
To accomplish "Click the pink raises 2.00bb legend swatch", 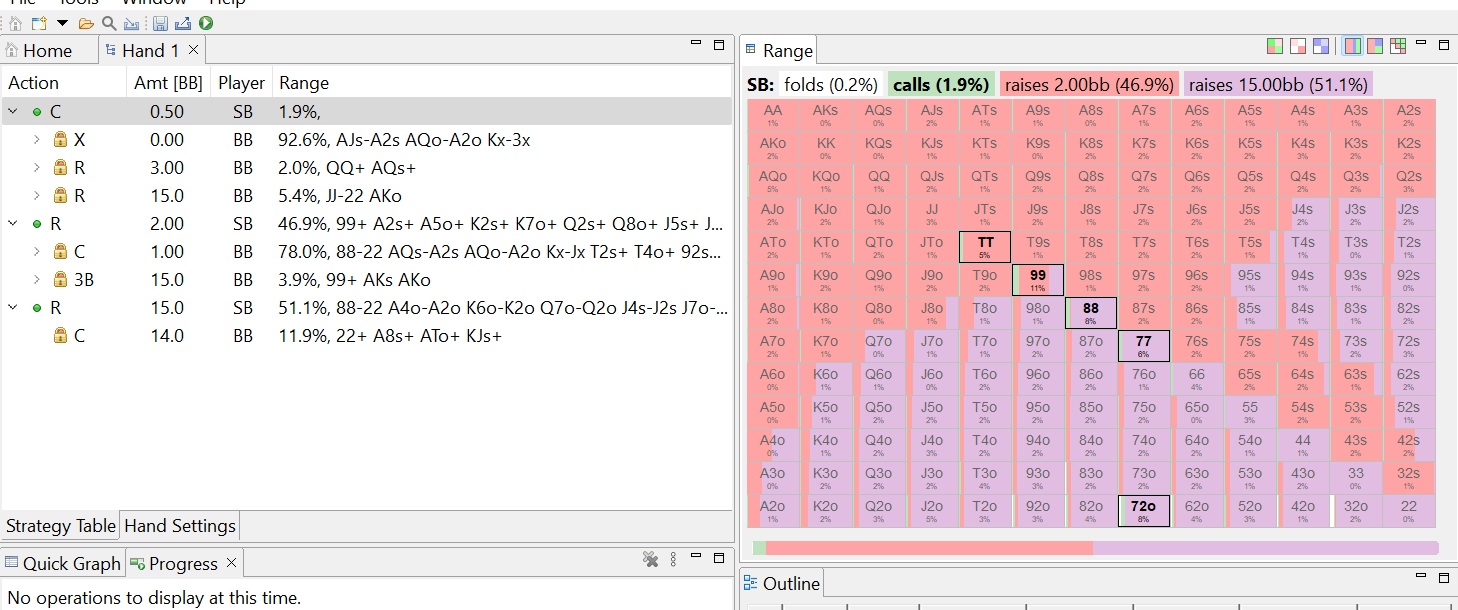I will click(x=1088, y=85).
